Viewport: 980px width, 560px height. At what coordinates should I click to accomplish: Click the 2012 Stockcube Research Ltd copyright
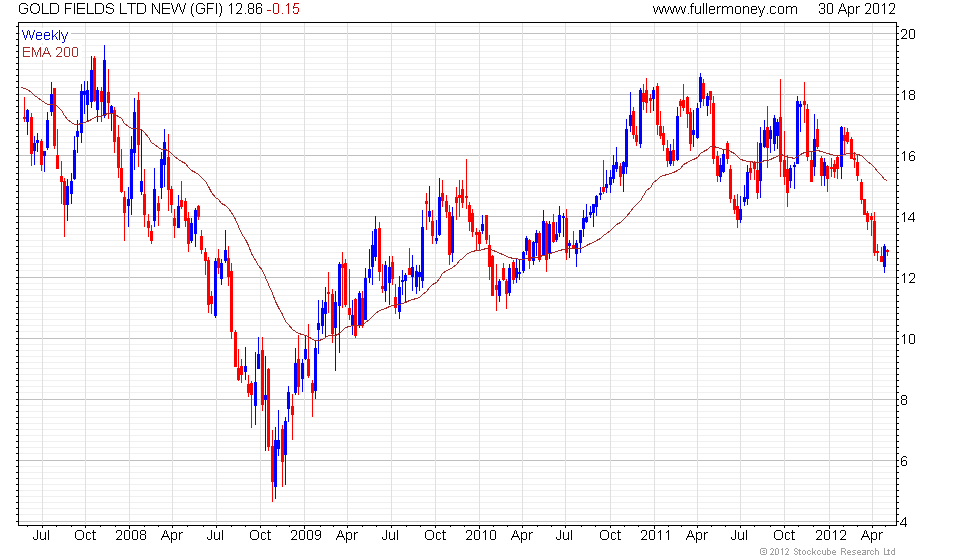pyautogui.click(x=827, y=552)
